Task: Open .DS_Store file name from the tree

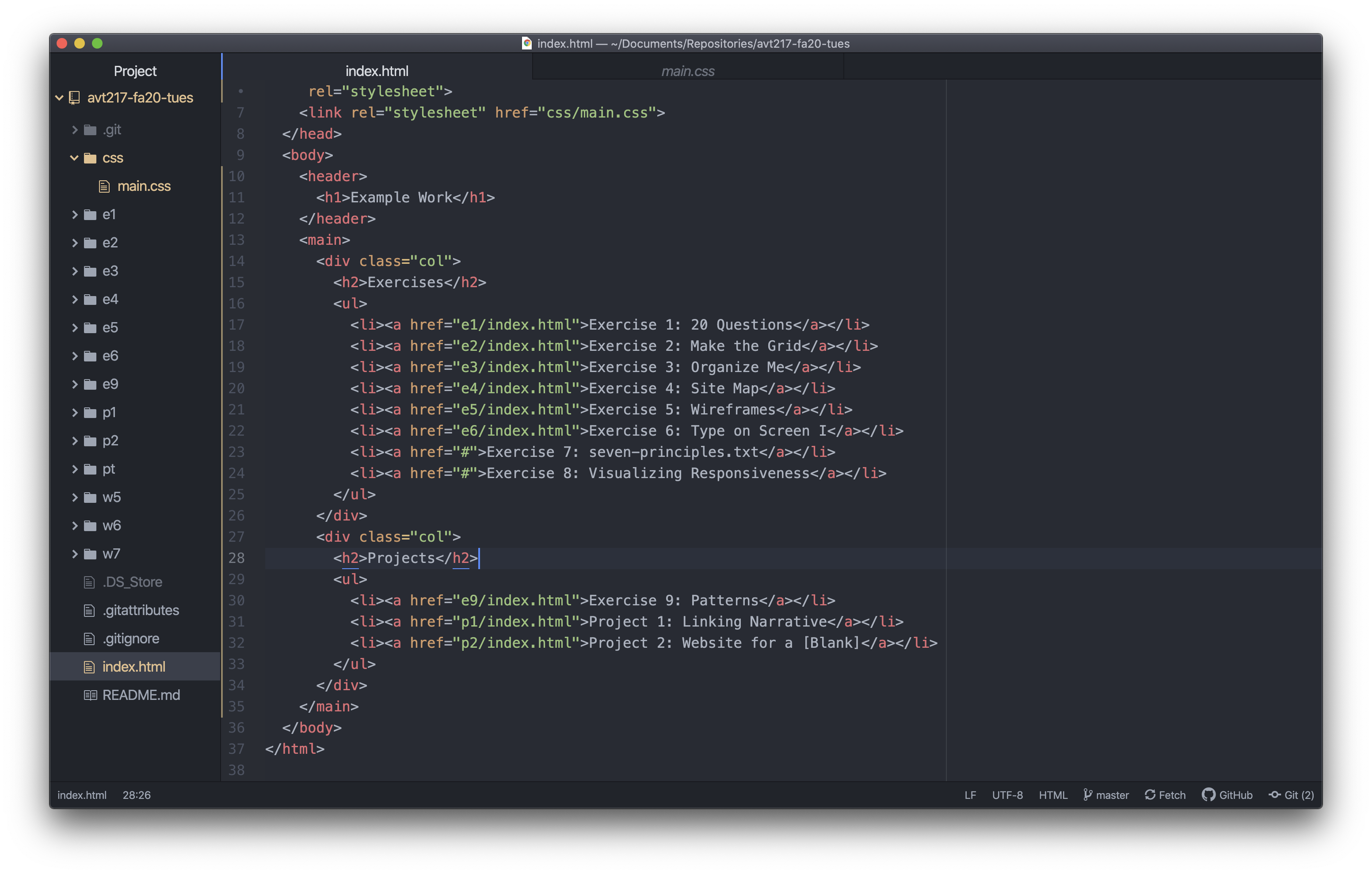Action: (x=132, y=582)
